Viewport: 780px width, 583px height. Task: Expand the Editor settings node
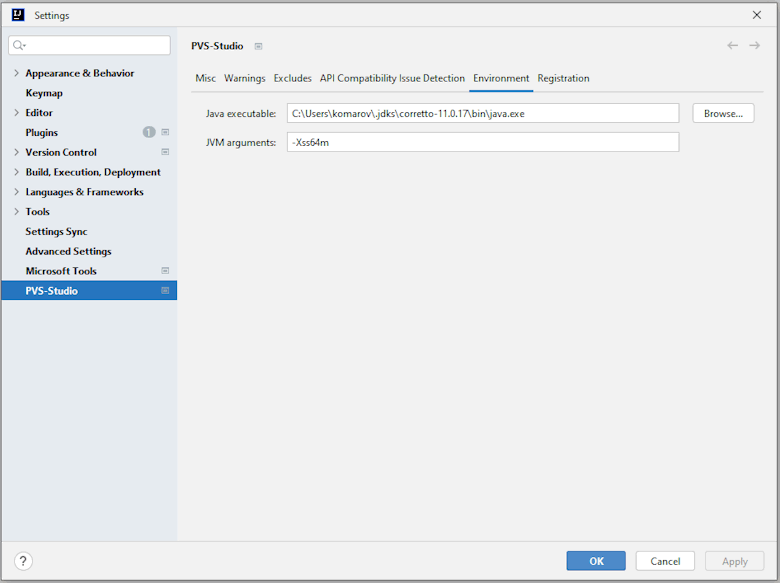16,113
